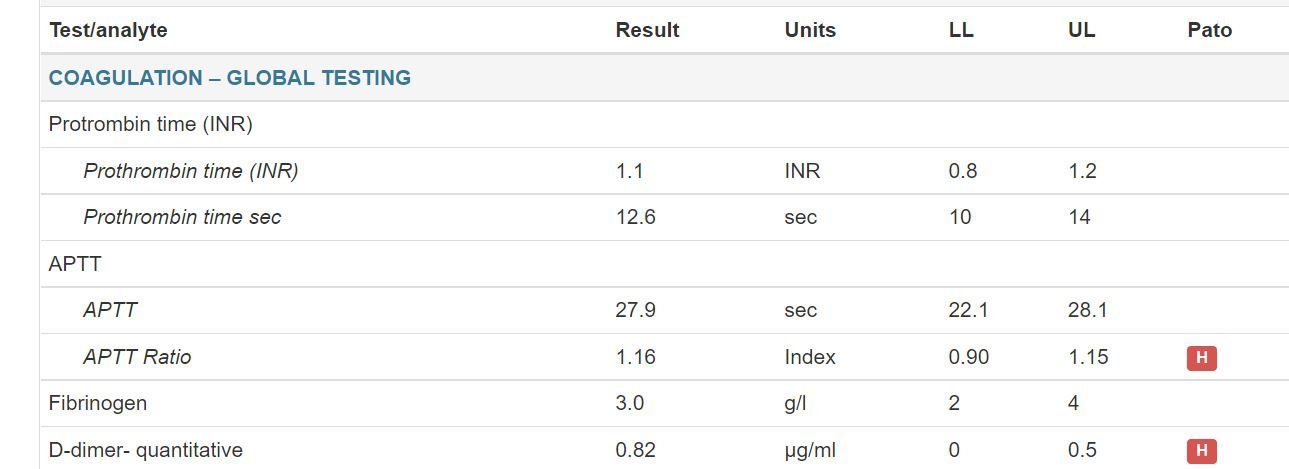Click the Result column header
This screenshot has height=469, width=1289.
click(x=647, y=30)
